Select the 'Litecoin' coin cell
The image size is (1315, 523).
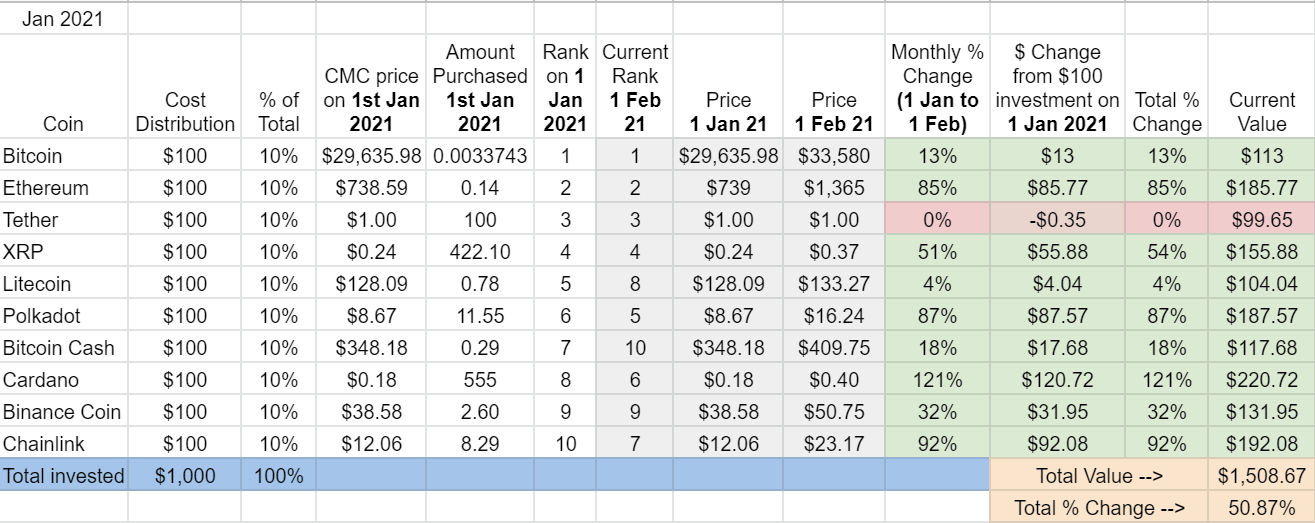(x=64, y=283)
